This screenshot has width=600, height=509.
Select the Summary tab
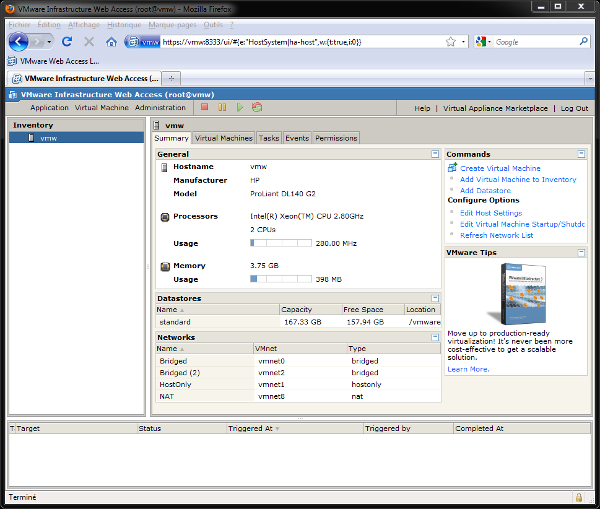[171, 138]
